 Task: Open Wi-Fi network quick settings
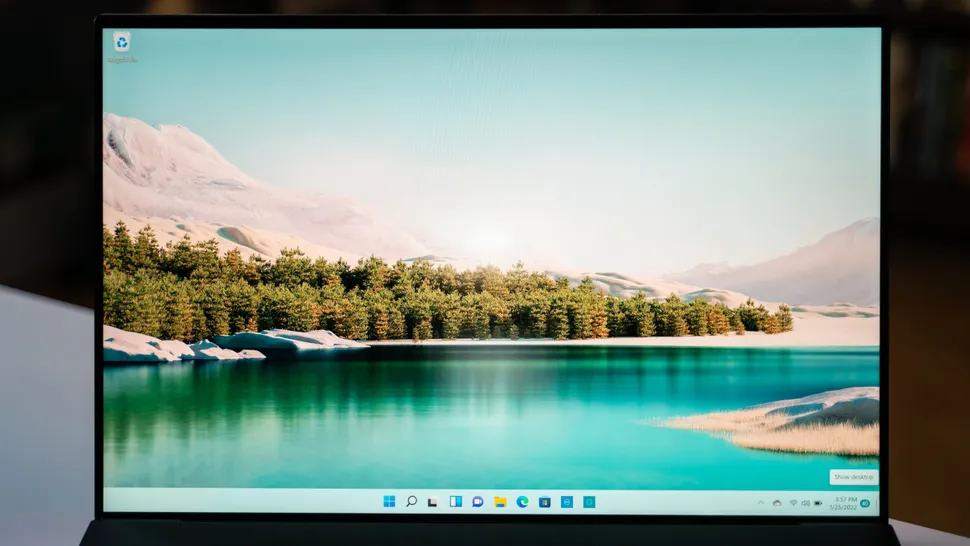793,502
